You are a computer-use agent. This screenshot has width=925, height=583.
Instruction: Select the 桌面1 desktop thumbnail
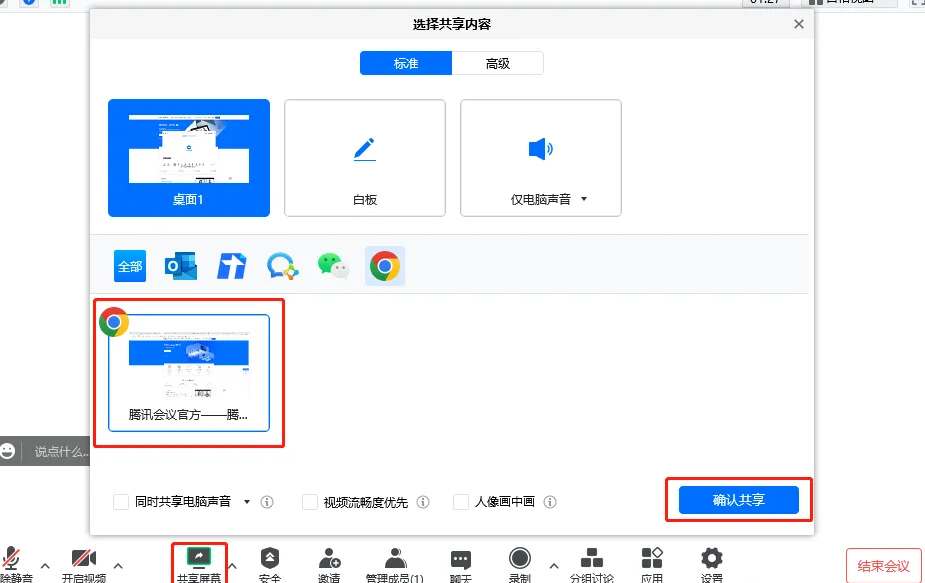[x=189, y=158]
